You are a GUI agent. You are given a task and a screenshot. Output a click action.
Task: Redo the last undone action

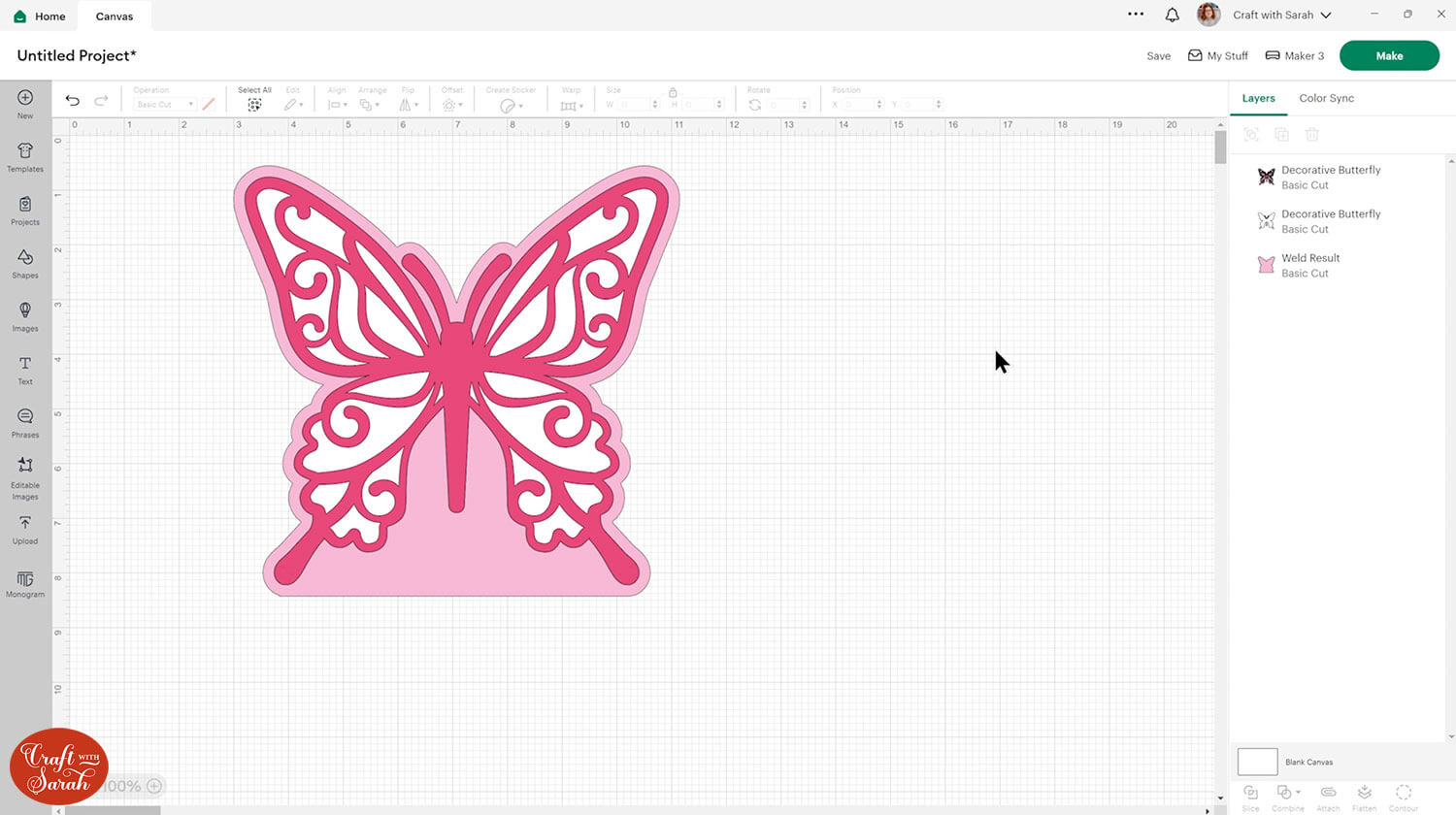coord(101,100)
